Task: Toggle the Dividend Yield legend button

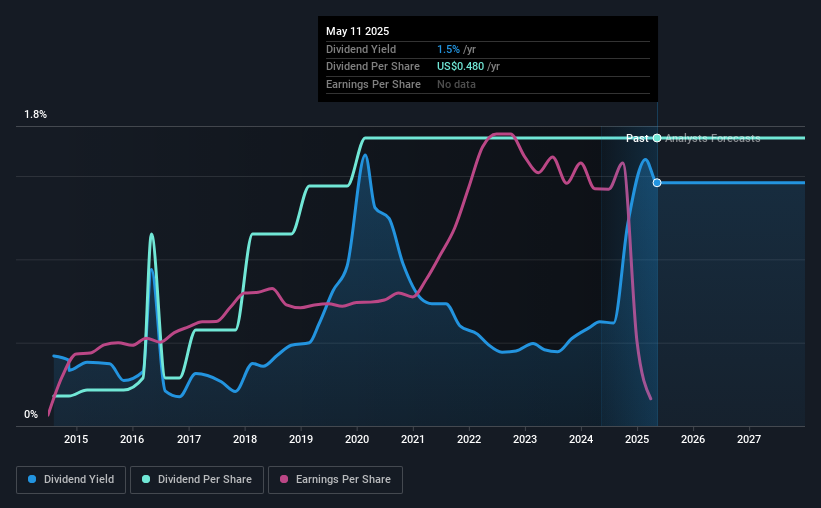Action: pos(71,480)
